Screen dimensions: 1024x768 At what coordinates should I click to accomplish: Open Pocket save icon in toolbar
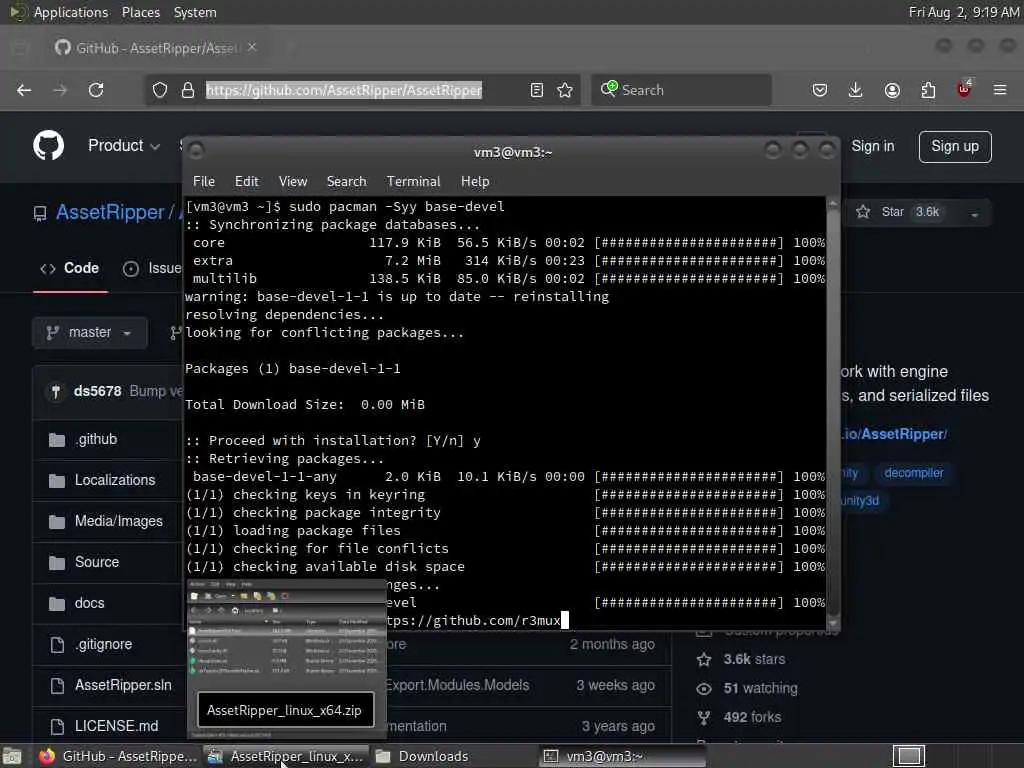820,90
